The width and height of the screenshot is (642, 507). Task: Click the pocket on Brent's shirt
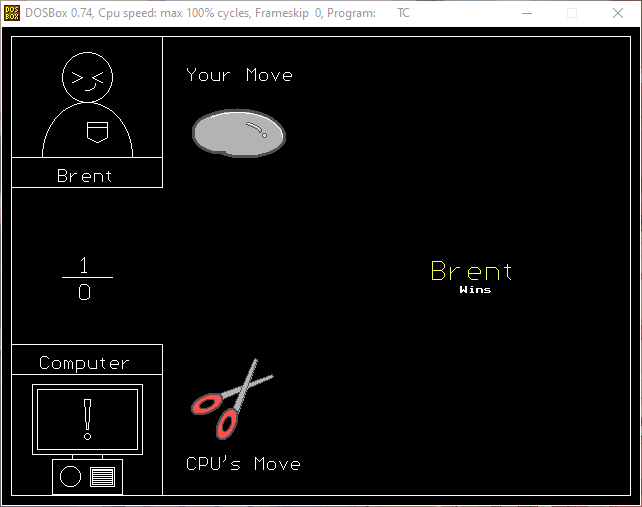(x=96, y=130)
